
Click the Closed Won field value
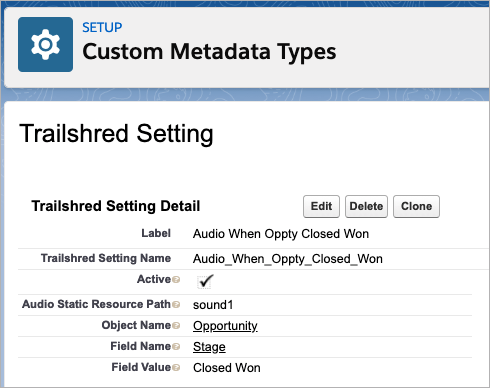tap(227, 368)
